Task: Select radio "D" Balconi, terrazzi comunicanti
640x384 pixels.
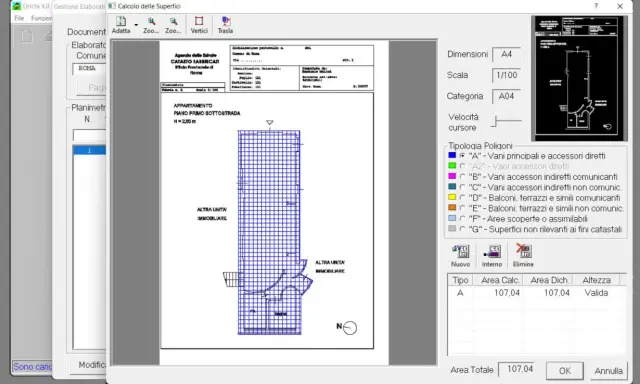Action: (462, 198)
